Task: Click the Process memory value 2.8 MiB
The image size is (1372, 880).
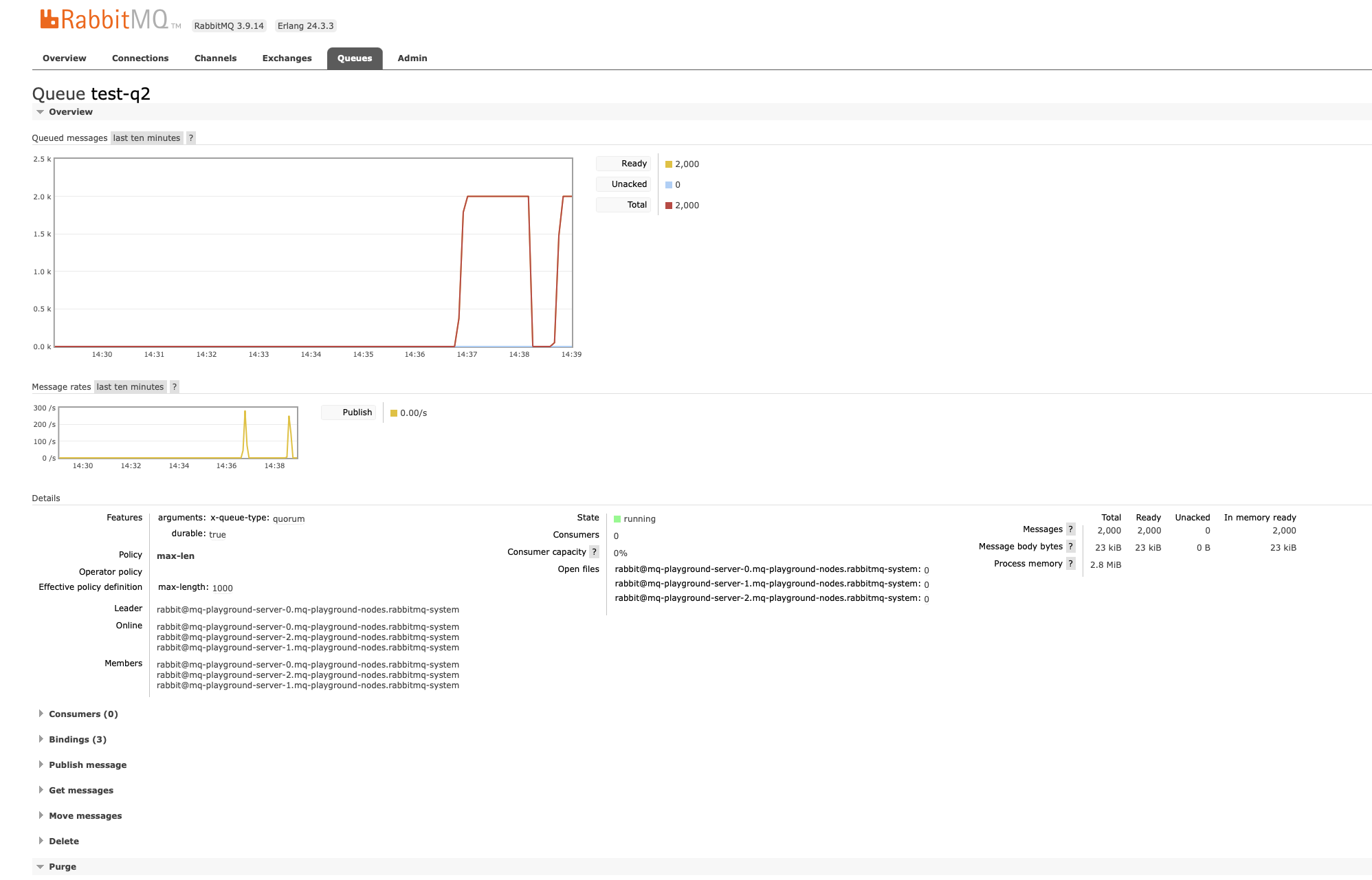Action: (x=1105, y=565)
